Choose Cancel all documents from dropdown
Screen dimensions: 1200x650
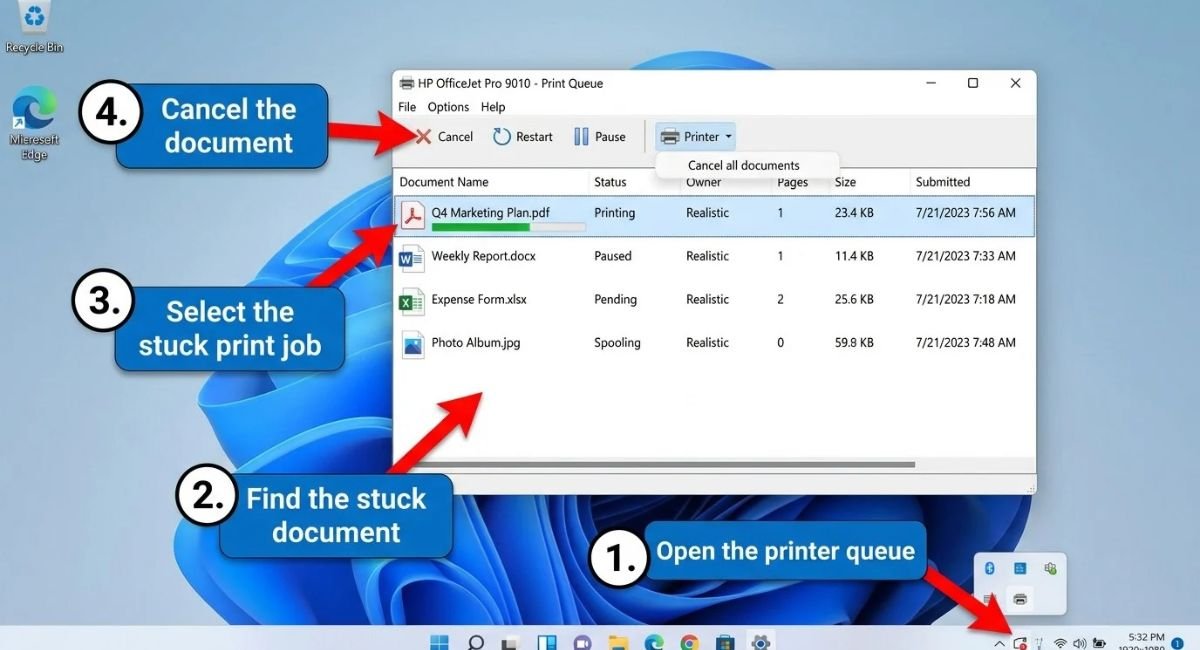[744, 165]
